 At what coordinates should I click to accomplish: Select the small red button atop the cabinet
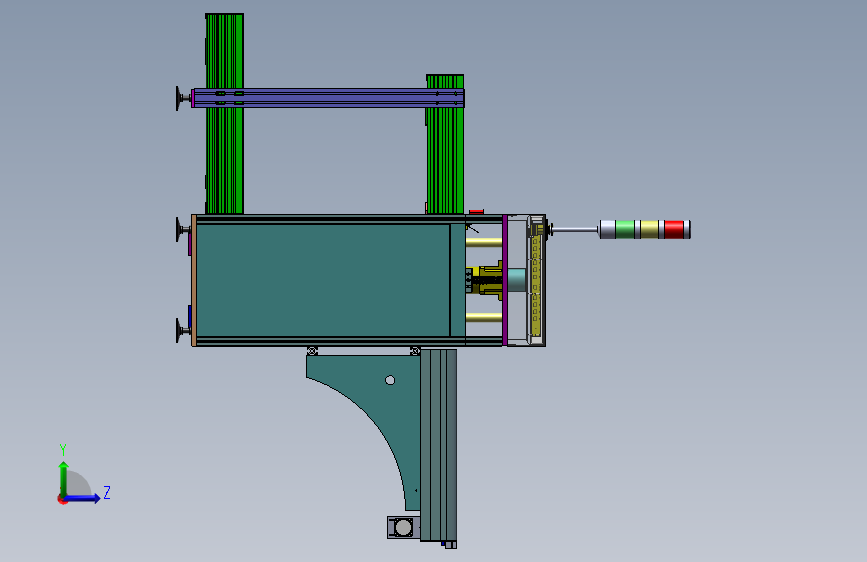click(x=476, y=211)
